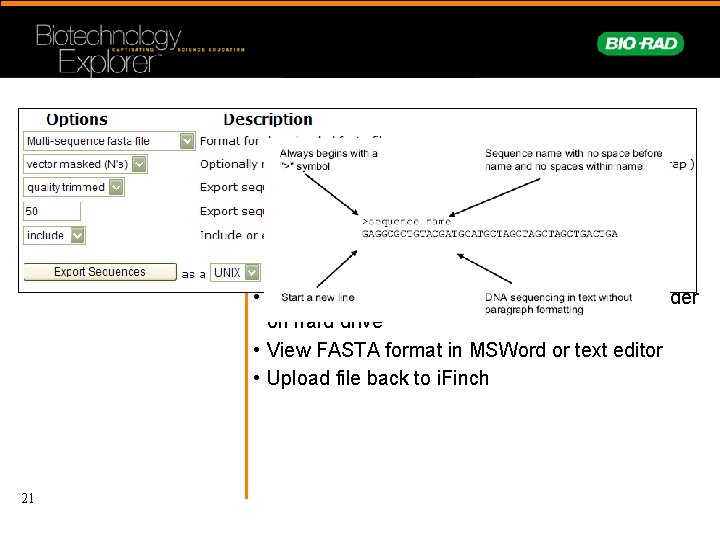The height and width of the screenshot is (540, 720).
Task: Click the input field containing 50
Action: (51, 211)
